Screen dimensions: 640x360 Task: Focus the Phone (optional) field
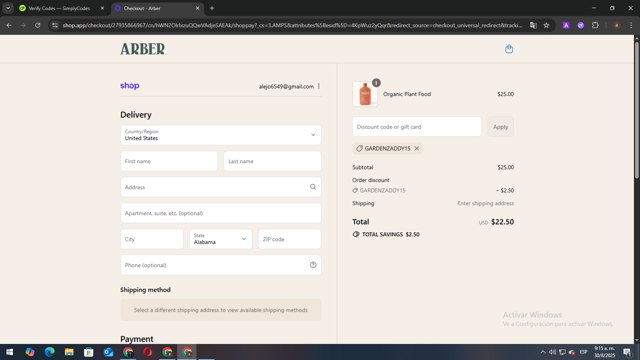220,265
